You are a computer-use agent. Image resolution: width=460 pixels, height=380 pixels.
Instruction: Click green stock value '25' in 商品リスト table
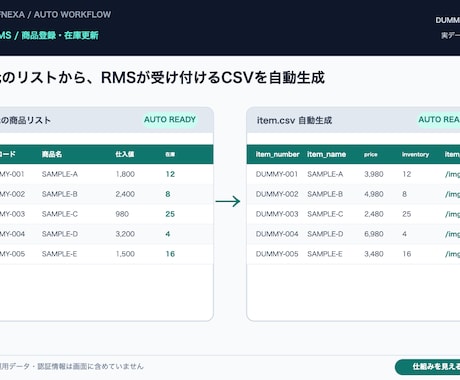click(x=170, y=214)
